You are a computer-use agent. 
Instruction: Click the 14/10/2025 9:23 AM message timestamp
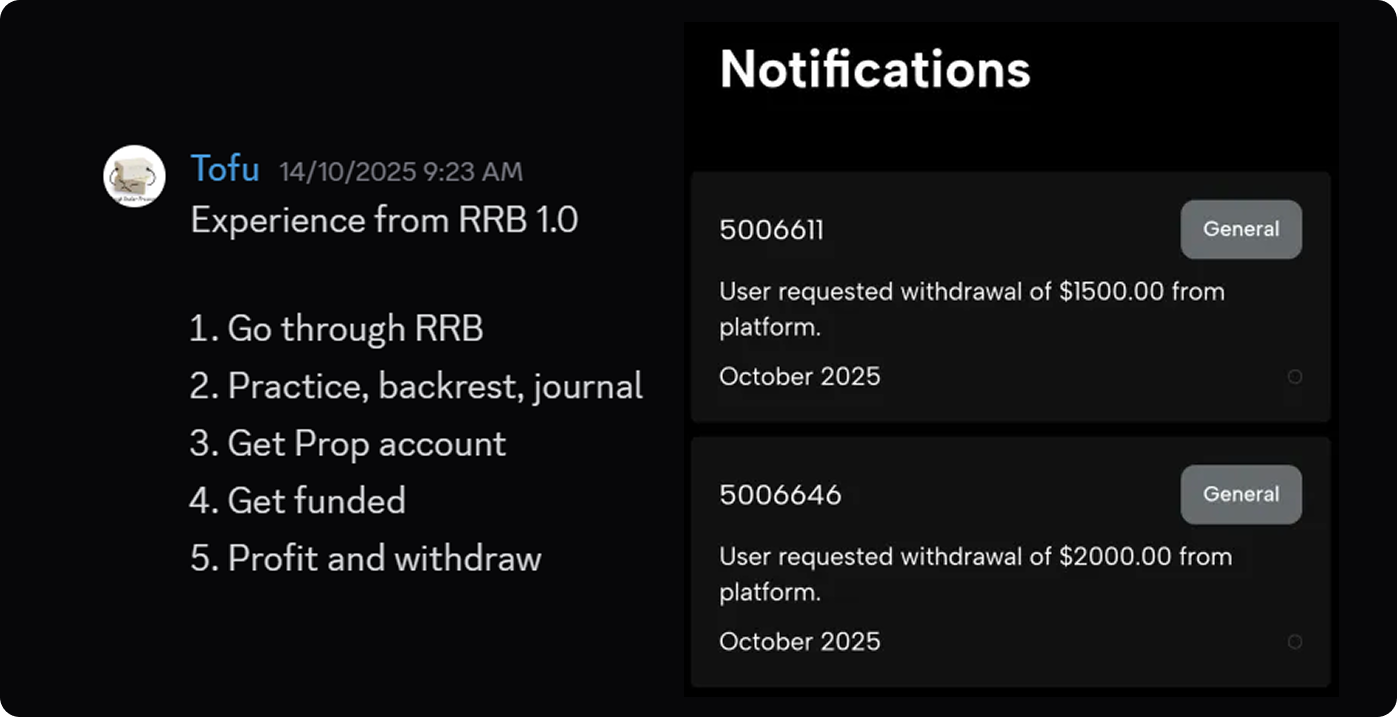point(400,172)
